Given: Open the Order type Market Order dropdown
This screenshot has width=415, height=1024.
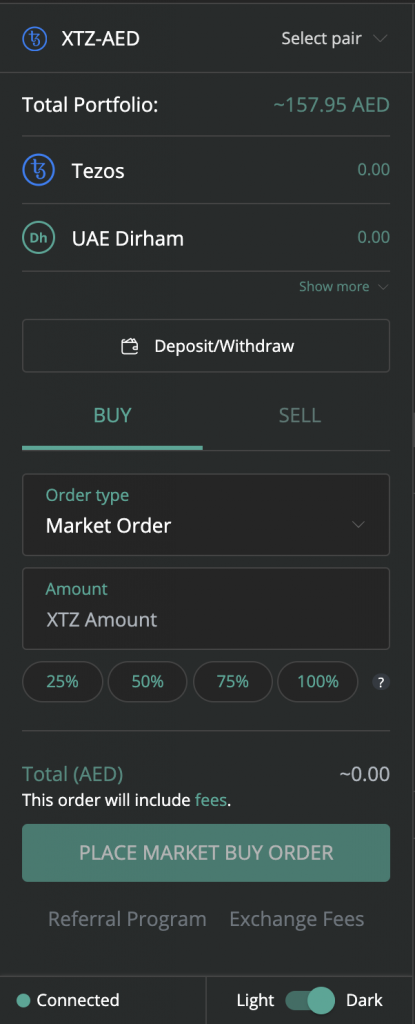Looking at the screenshot, I should (x=206, y=515).
